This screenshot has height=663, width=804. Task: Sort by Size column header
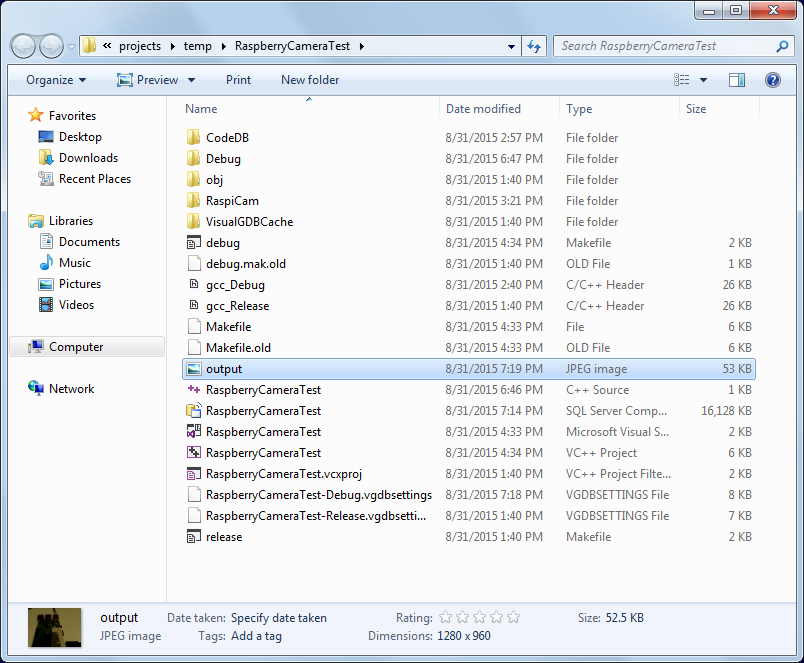pyautogui.click(x=696, y=109)
